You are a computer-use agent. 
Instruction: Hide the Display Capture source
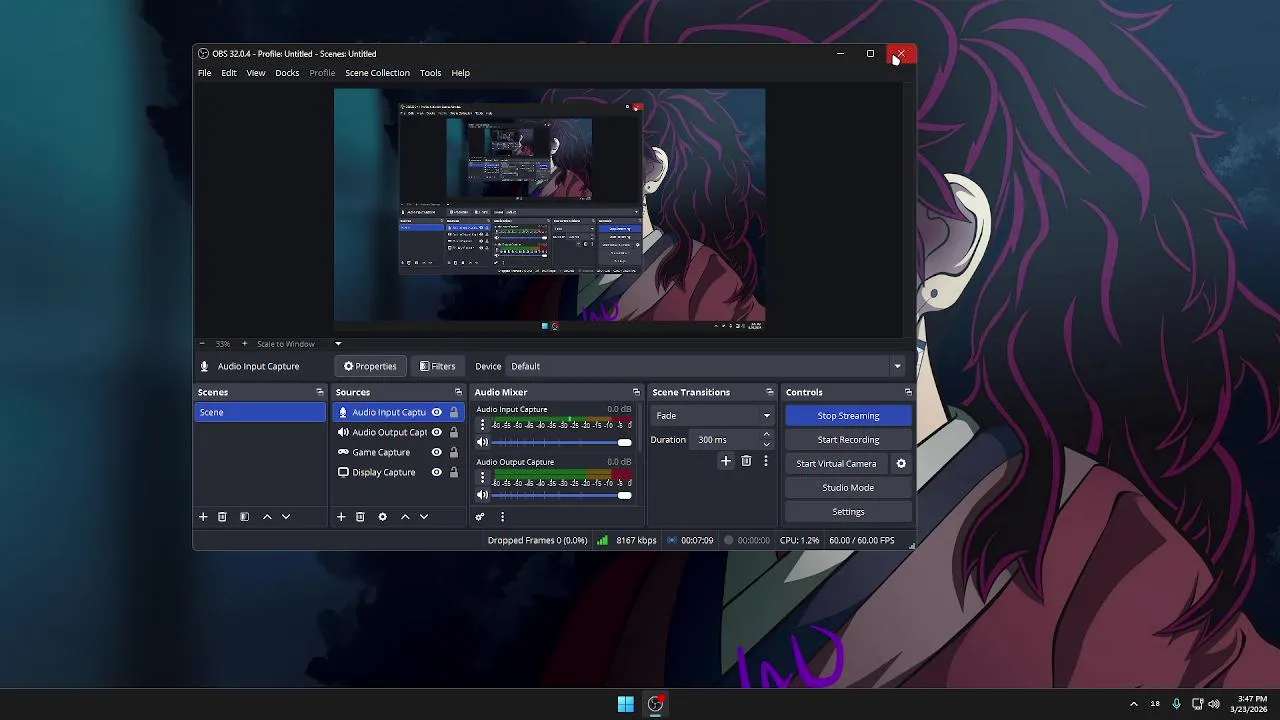436,472
